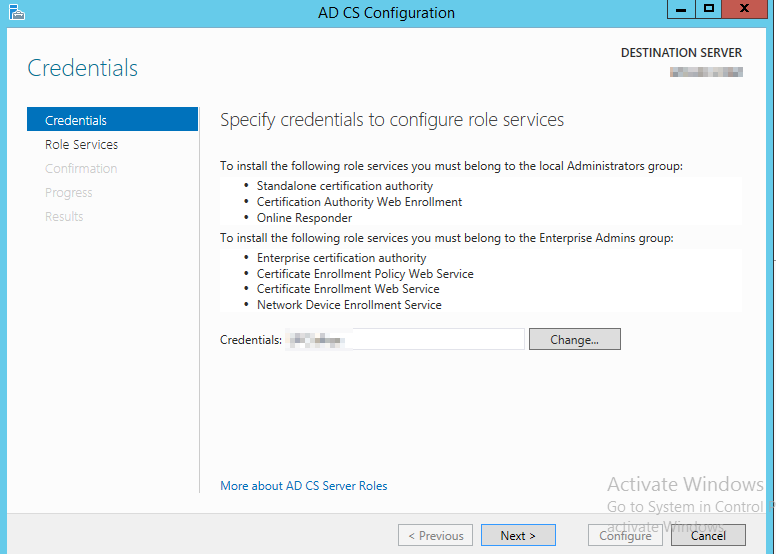The height and width of the screenshot is (554, 776).
Task: Select the Confirmation step in sidebar
Action: 81,168
